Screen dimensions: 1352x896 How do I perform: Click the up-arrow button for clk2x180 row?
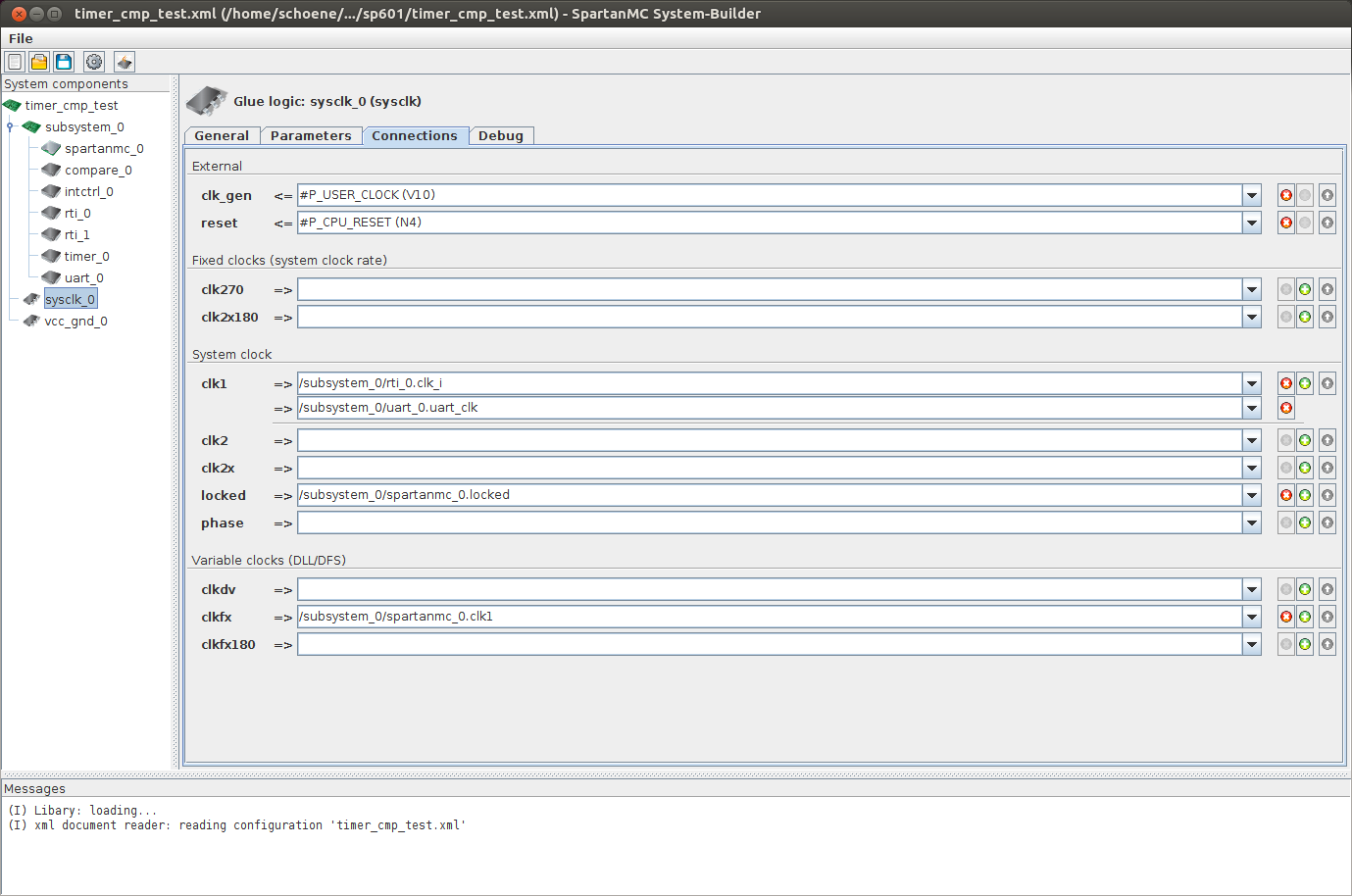coord(1327,317)
